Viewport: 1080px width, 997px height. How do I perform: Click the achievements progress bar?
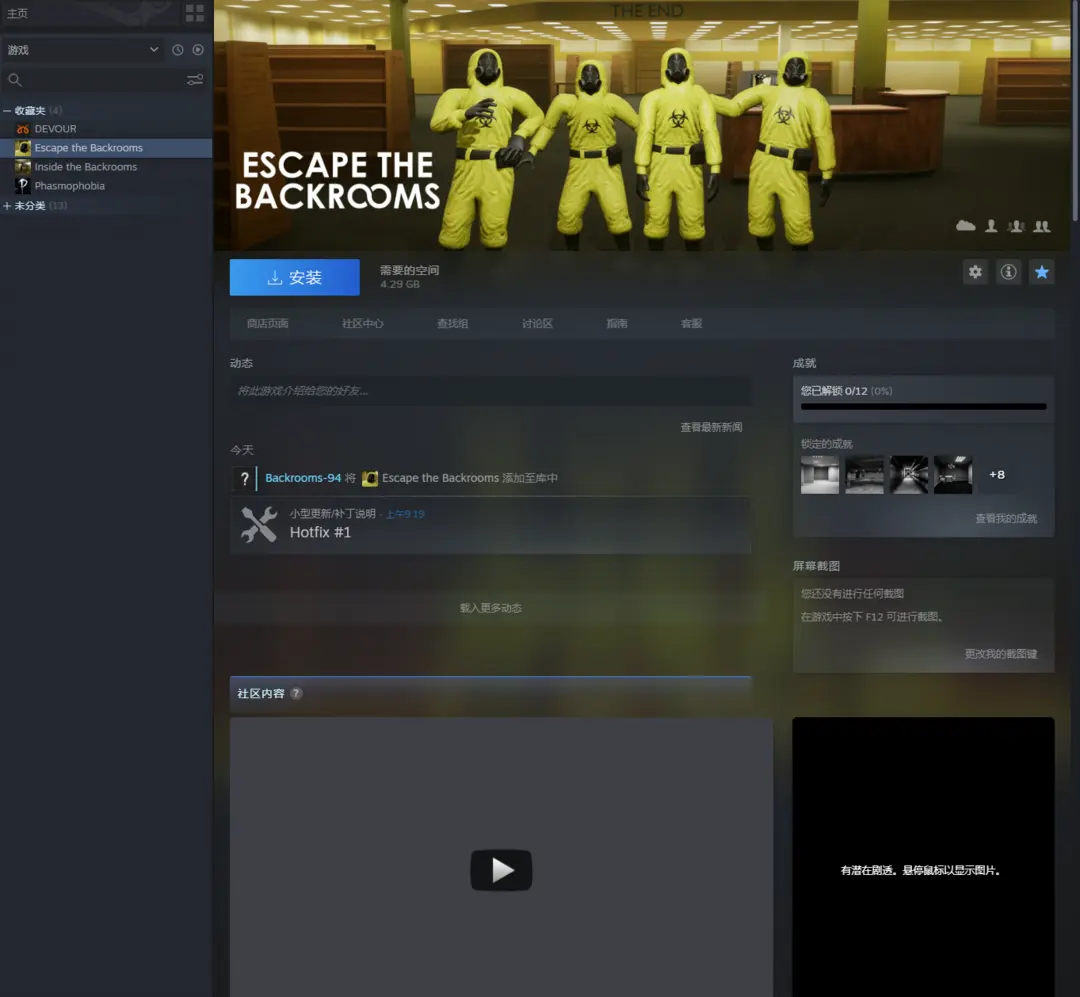pos(924,407)
